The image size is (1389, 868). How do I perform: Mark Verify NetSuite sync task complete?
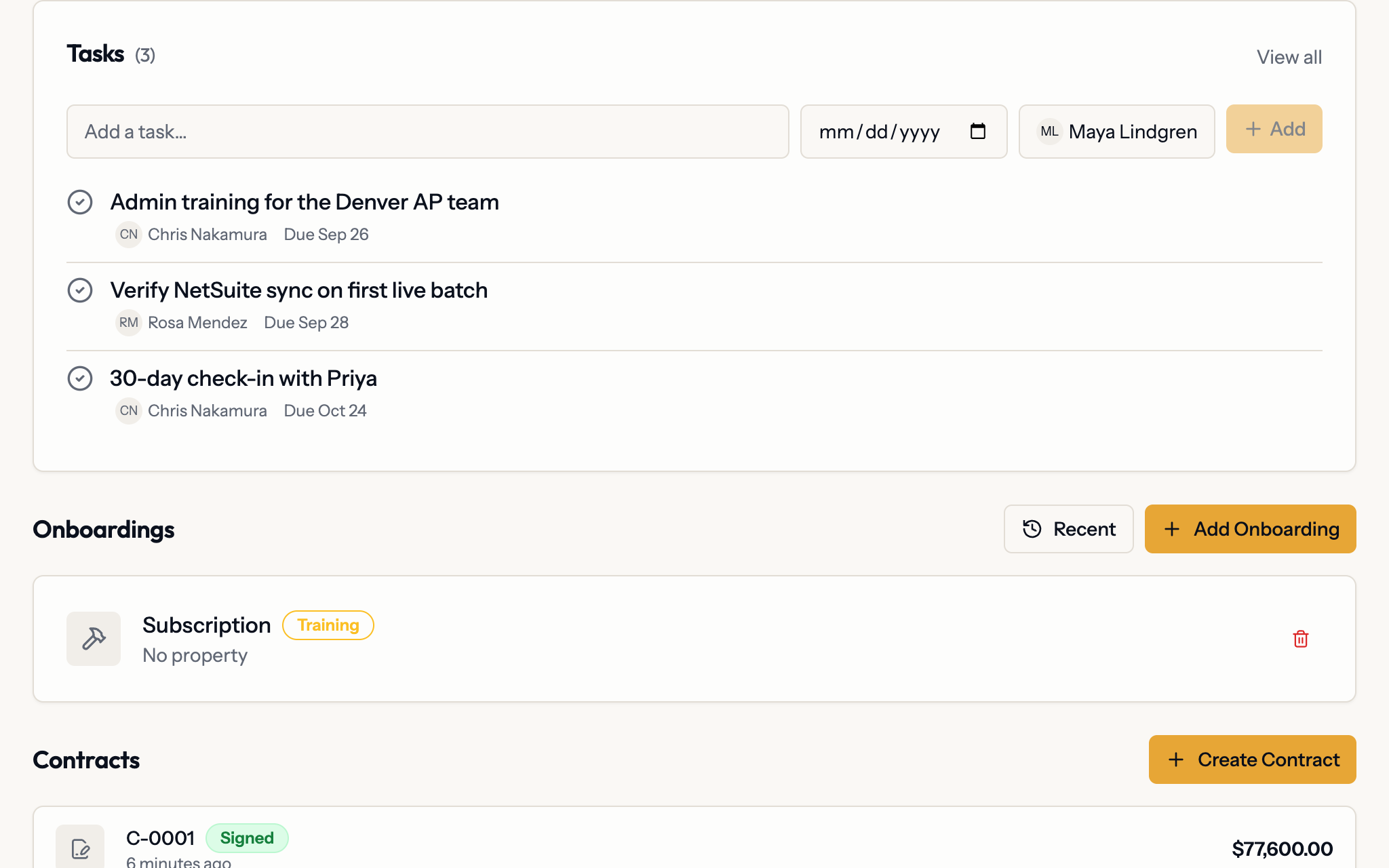coord(80,290)
